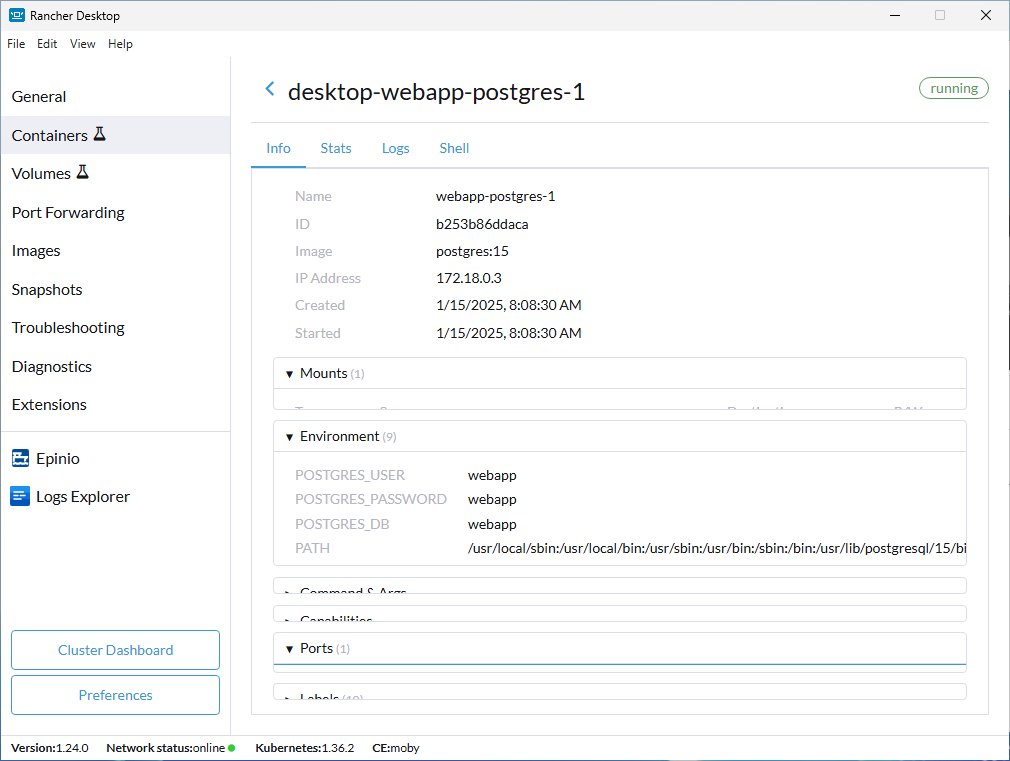Click the Rancher Desktop app logo icon
1010x761 pixels.
click(17, 15)
